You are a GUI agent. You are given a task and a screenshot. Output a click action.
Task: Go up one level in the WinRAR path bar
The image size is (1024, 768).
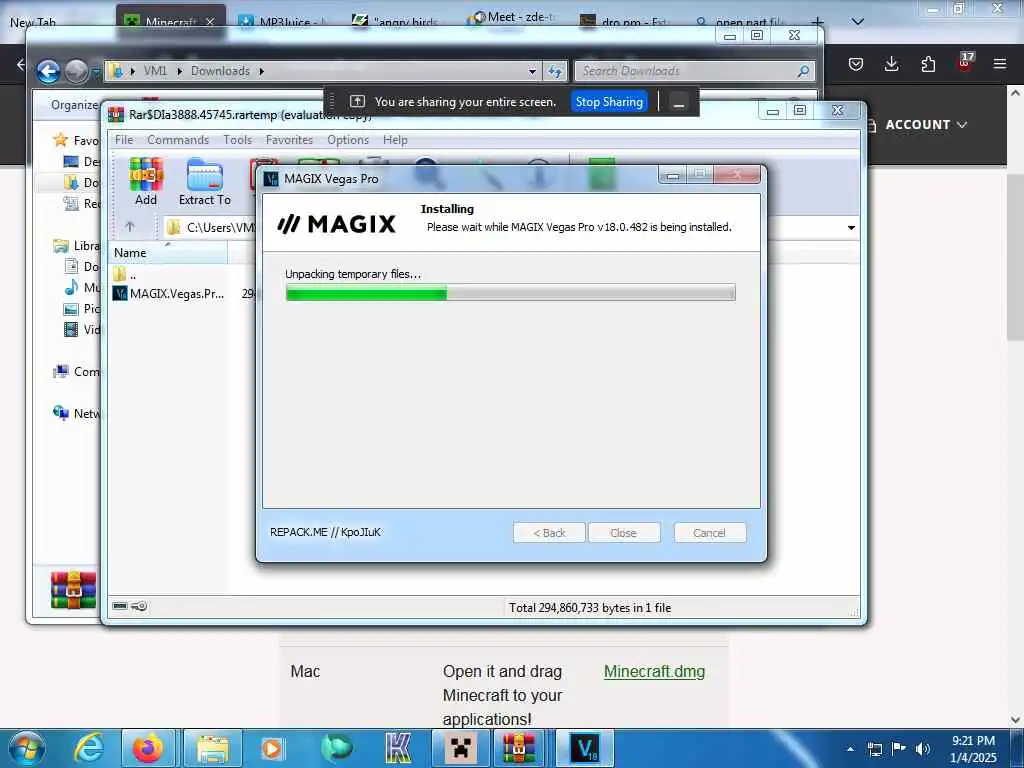[130, 227]
